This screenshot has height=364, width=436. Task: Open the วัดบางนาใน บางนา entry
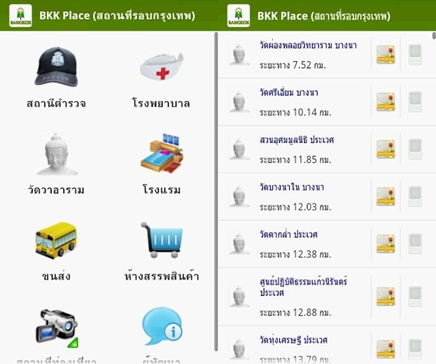coord(292,187)
